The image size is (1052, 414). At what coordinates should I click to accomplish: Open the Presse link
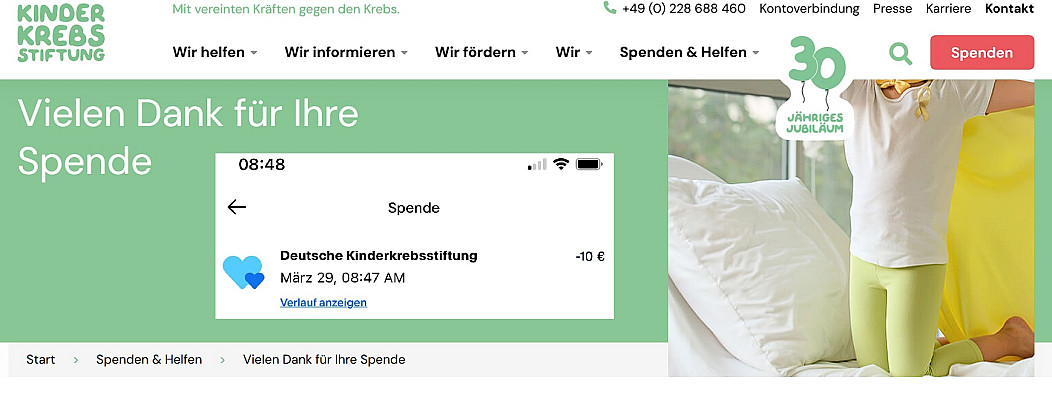[892, 9]
